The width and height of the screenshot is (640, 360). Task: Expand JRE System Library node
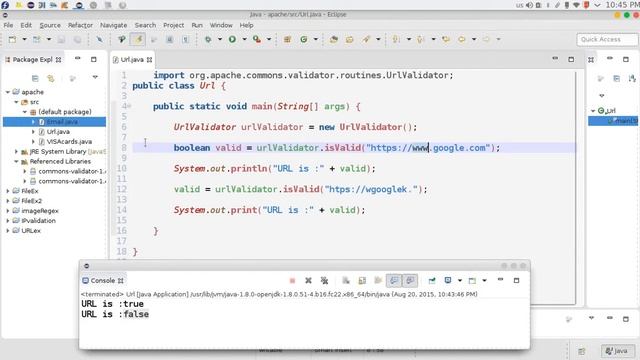16,151
